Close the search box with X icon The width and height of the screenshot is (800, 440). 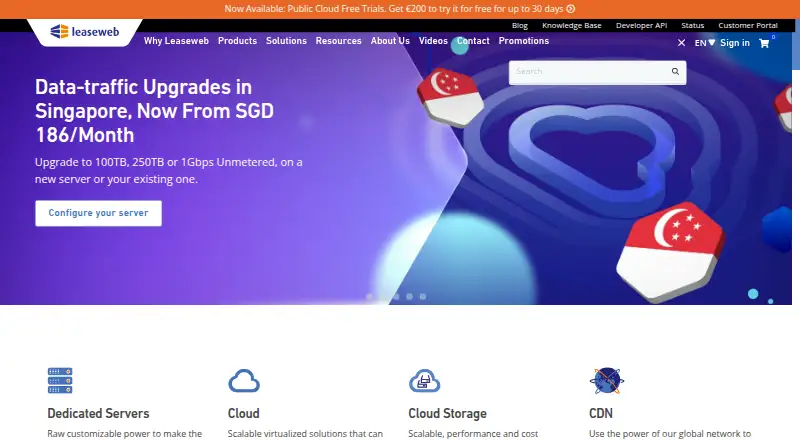tap(681, 43)
